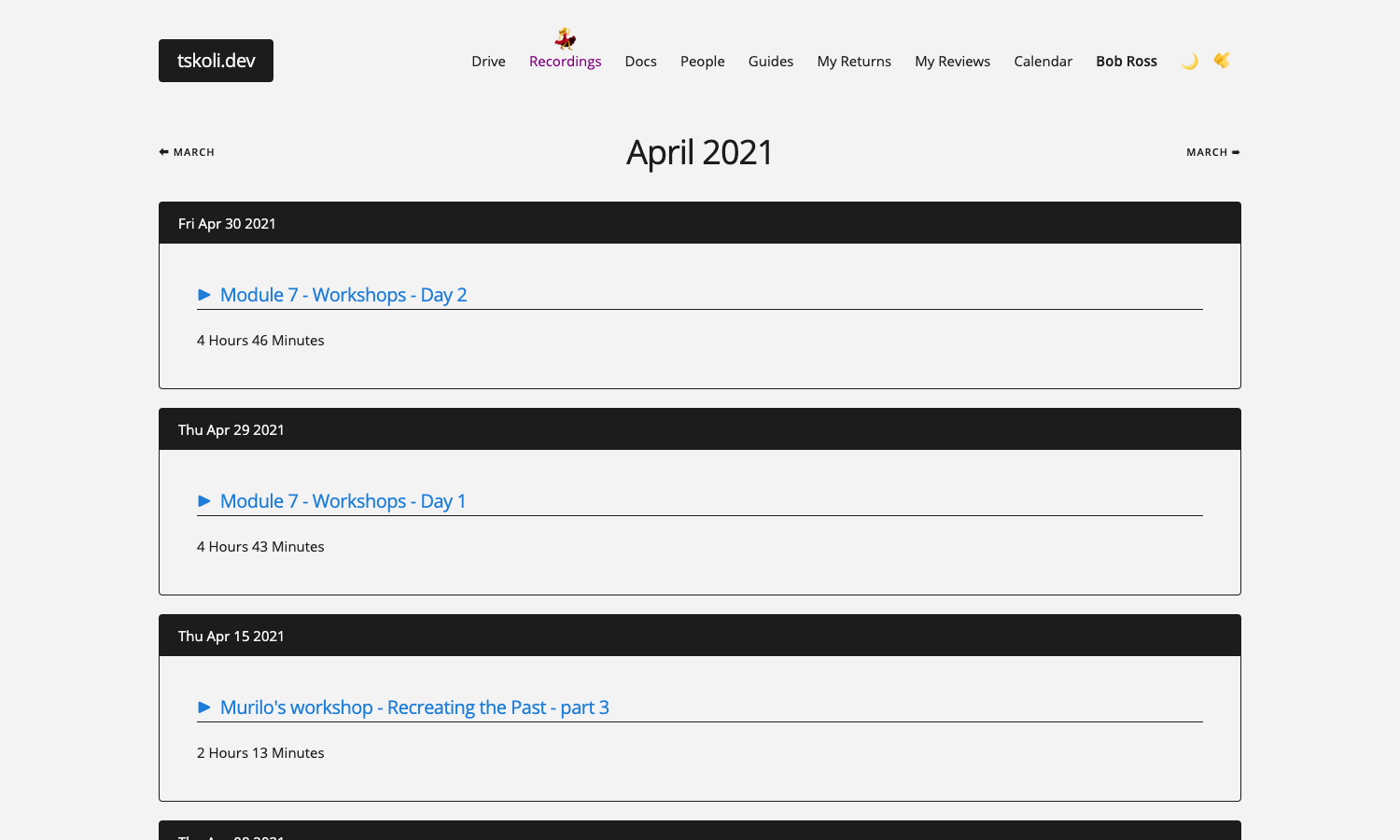This screenshot has width=1400, height=840.
Task: Select Recordings in the navigation bar
Action: 565,62
